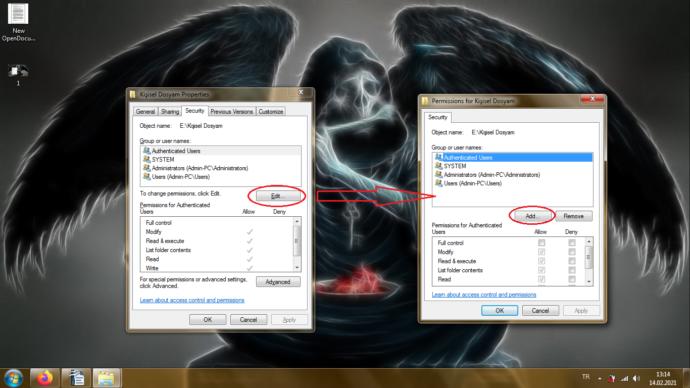Toggle Full control Deny checkbox
The width and height of the screenshot is (690, 388).
pyautogui.click(x=572, y=243)
